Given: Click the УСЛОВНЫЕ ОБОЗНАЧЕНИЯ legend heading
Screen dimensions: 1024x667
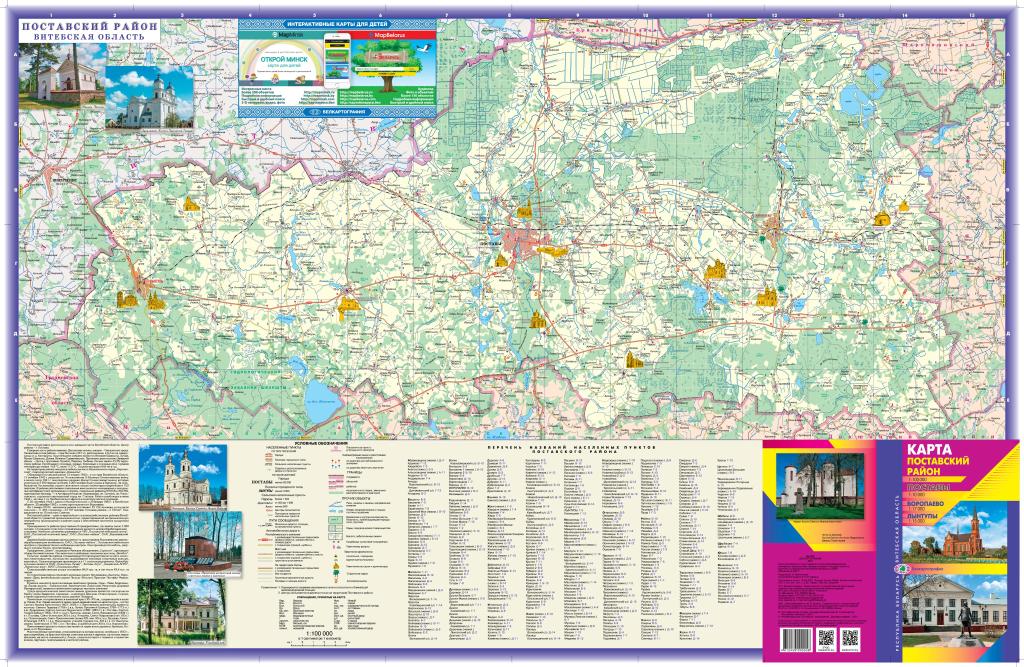Looking at the screenshot, I should (320, 443).
